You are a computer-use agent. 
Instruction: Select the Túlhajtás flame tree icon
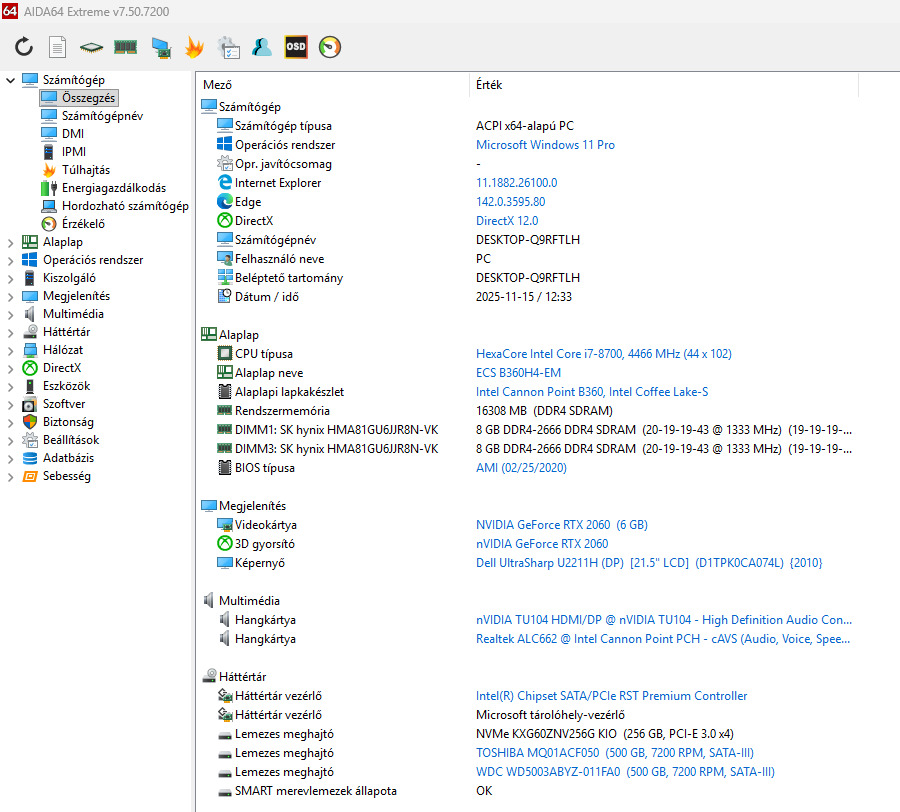(49, 170)
